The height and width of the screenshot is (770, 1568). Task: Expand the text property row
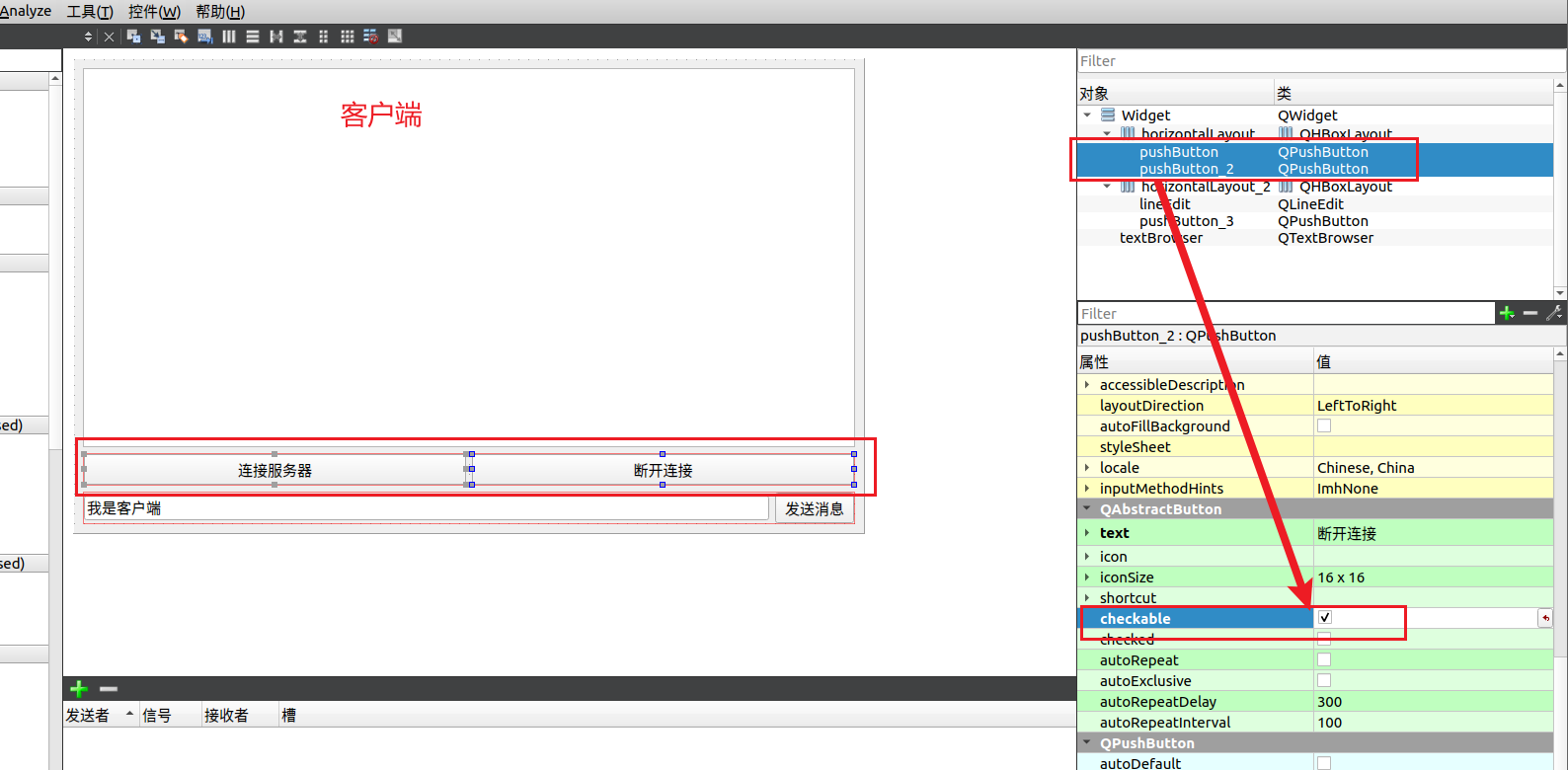point(1087,532)
